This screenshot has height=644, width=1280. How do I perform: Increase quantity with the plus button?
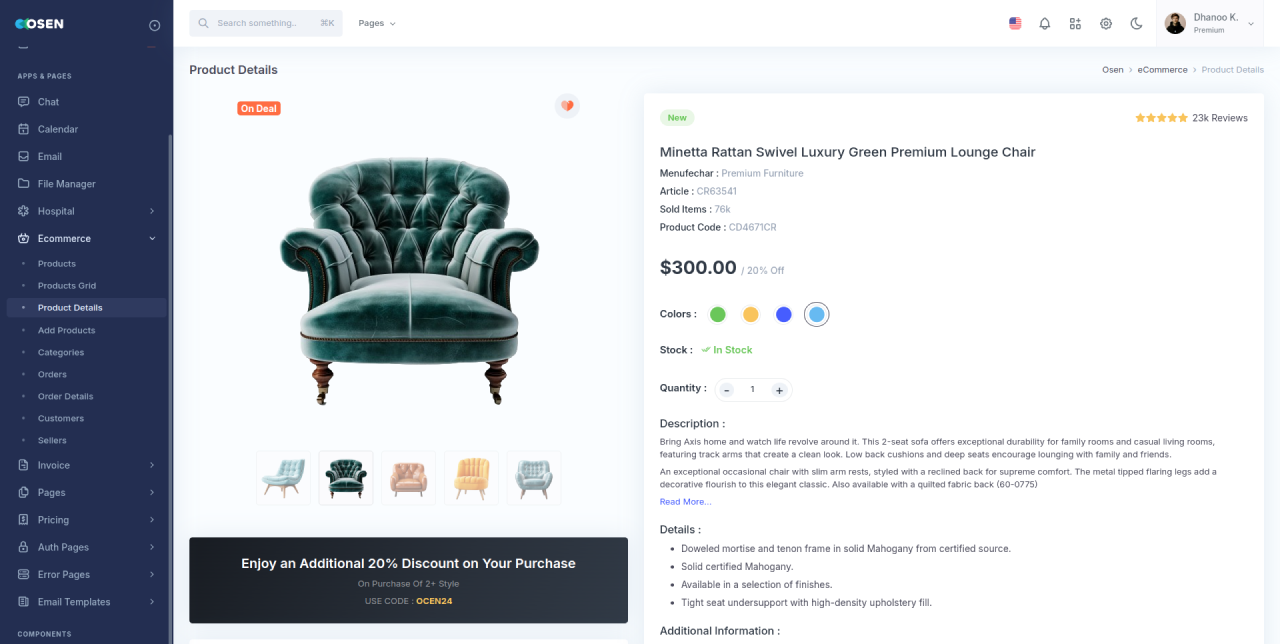point(779,390)
